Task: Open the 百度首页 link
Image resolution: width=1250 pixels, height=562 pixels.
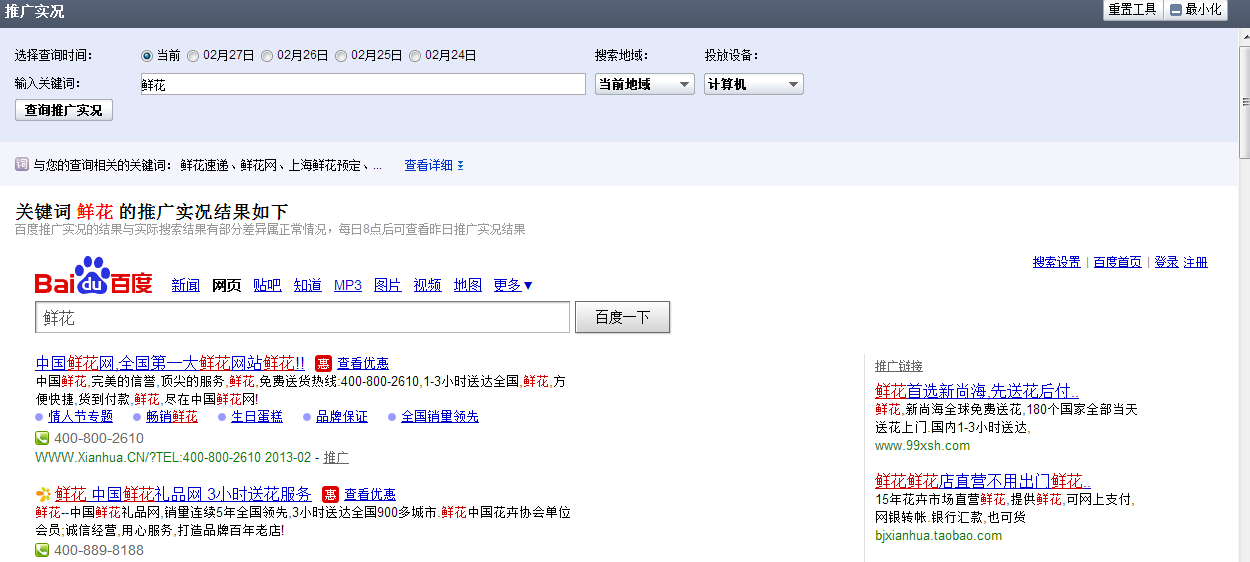Action: [x=1117, y=262]
